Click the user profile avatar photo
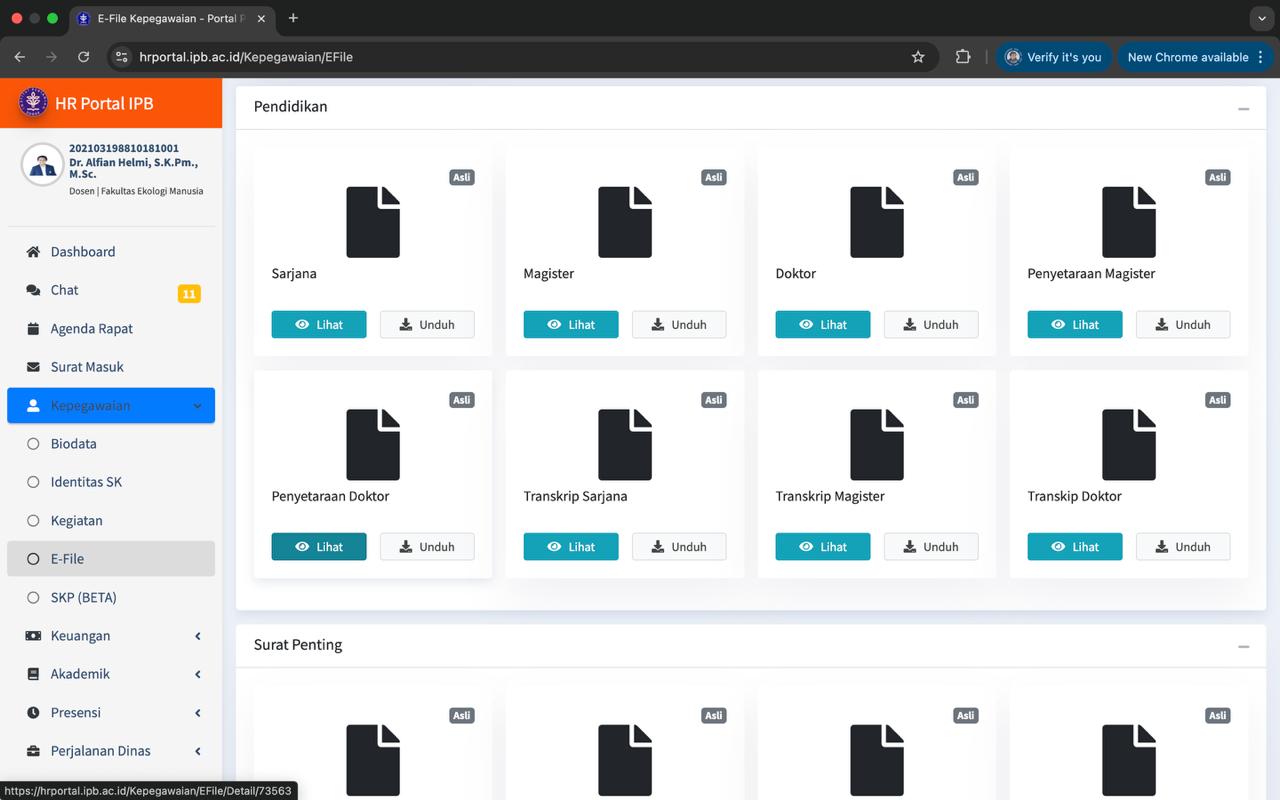This screenshot has height=800, width=1280. coord(42,165)
